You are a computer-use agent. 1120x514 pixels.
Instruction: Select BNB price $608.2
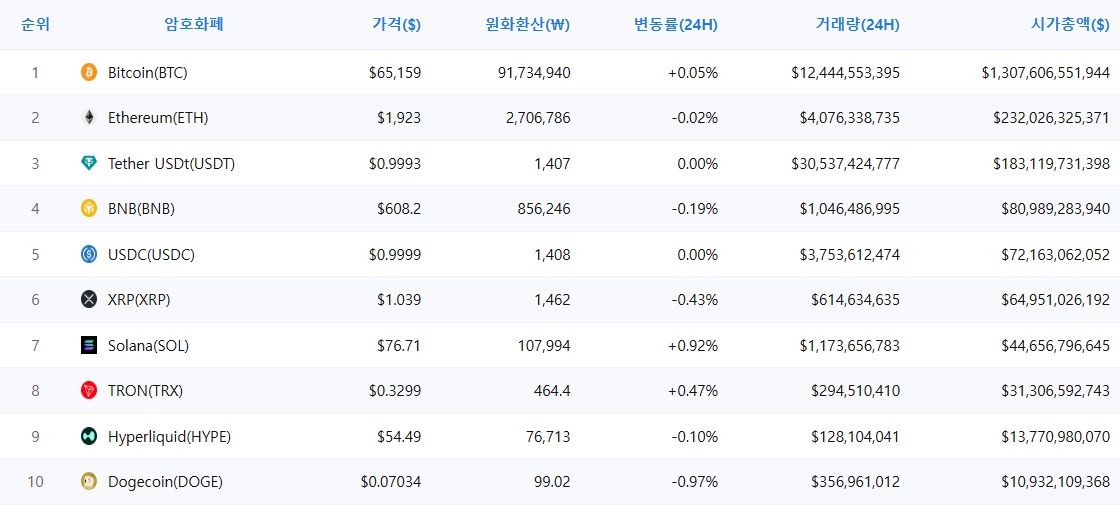coord(399,208)
